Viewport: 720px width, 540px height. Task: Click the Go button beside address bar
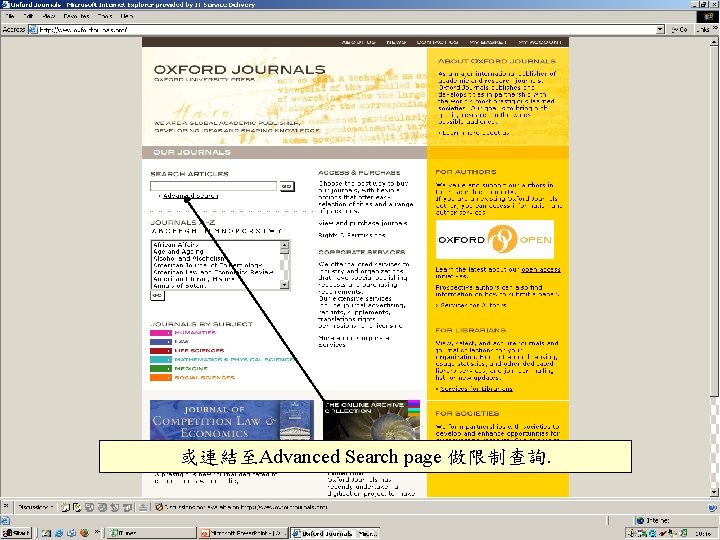[680, 29]
